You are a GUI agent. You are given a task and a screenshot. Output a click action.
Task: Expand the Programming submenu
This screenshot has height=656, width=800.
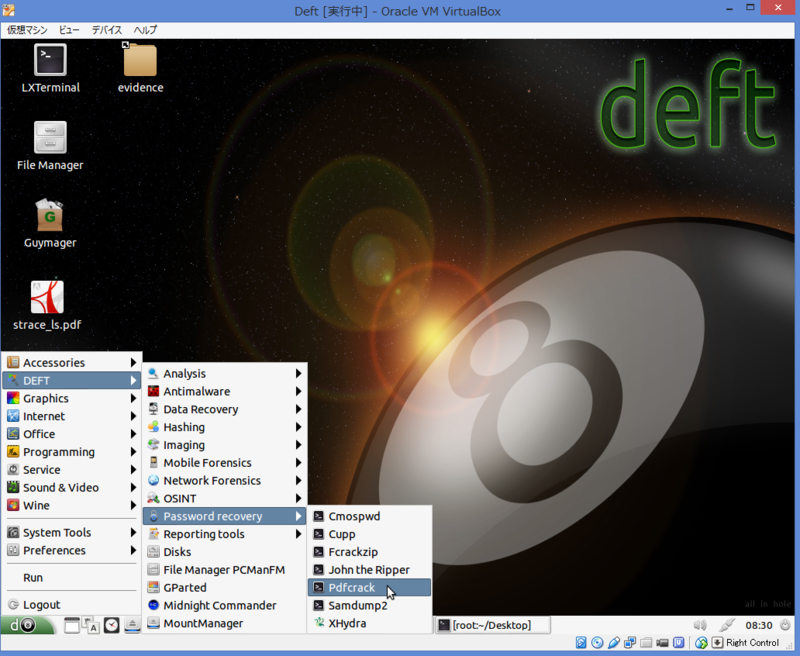pos(71,452)
